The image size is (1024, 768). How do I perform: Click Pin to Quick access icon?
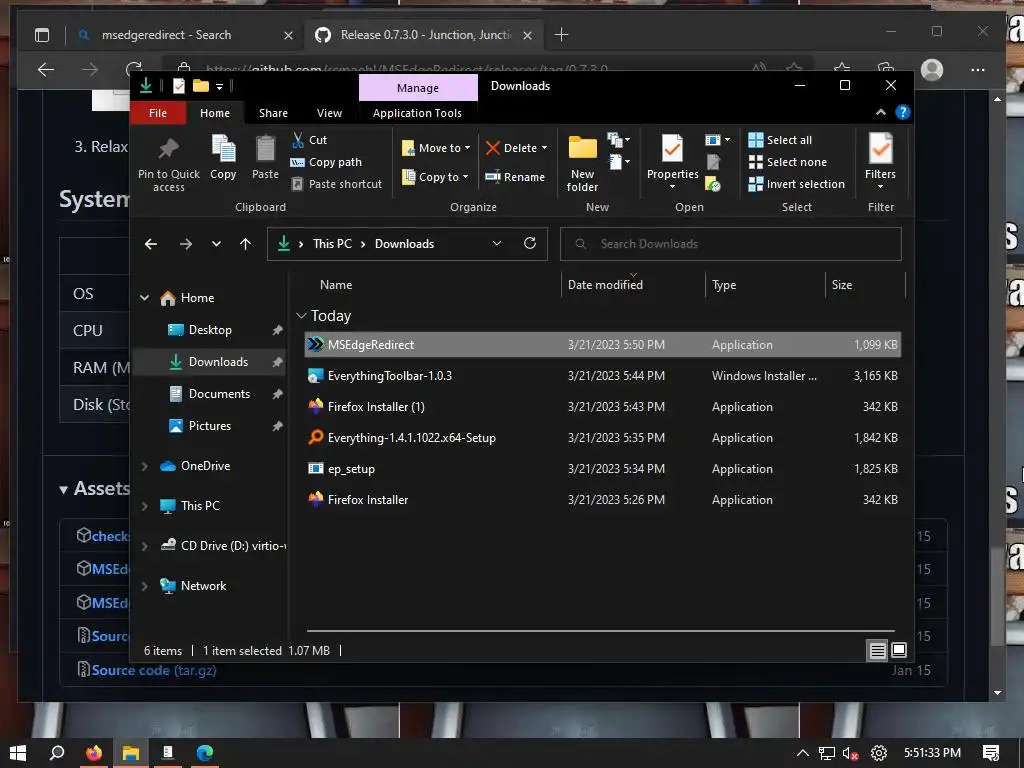tap(168, 149)
